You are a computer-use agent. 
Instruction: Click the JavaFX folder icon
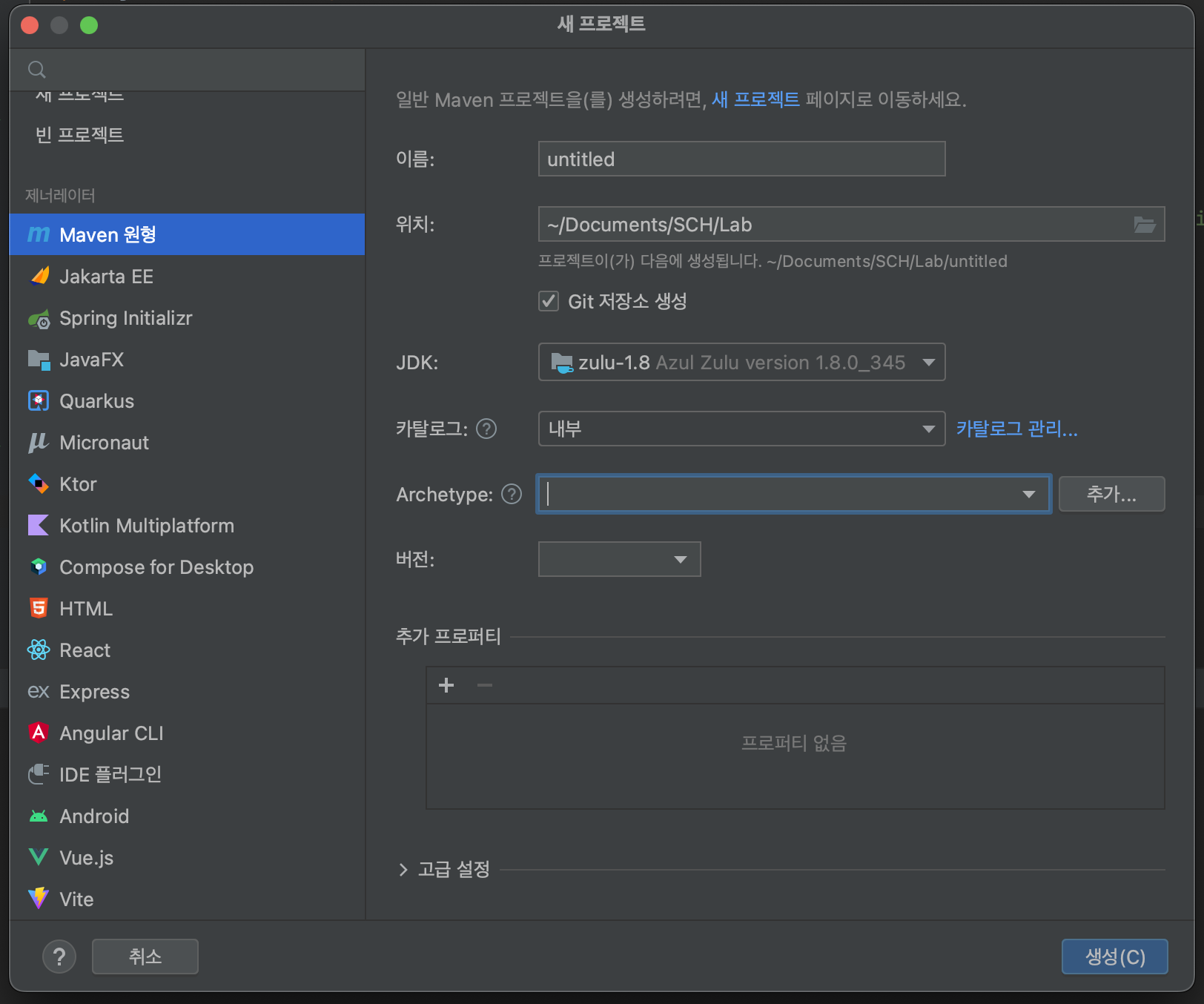(39, 360)
